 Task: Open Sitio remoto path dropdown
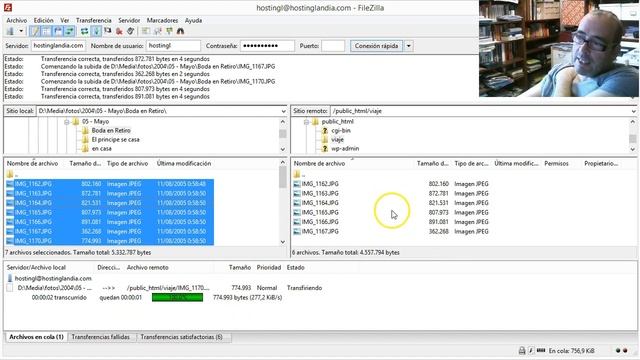pos(633,111)
